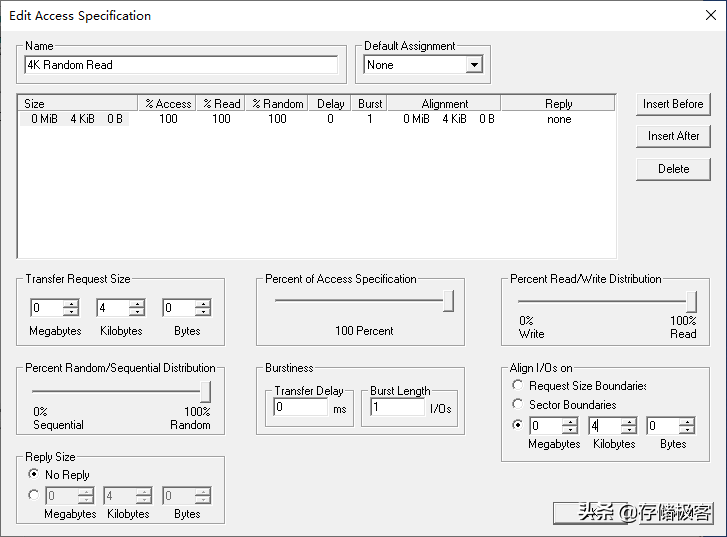Click the Burst column header
Screen dimensions: 727x537
point(370,104)
